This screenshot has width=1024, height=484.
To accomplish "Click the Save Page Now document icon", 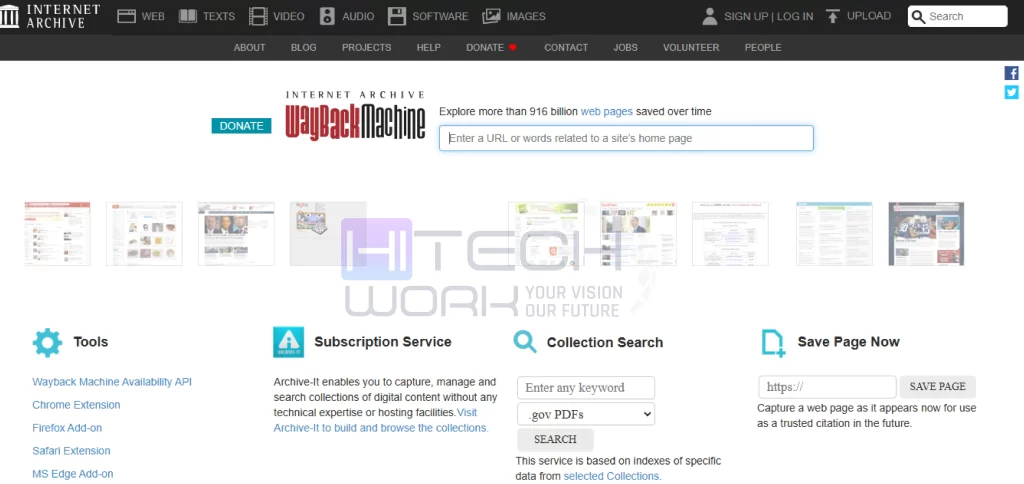I will tap(773, 343).
